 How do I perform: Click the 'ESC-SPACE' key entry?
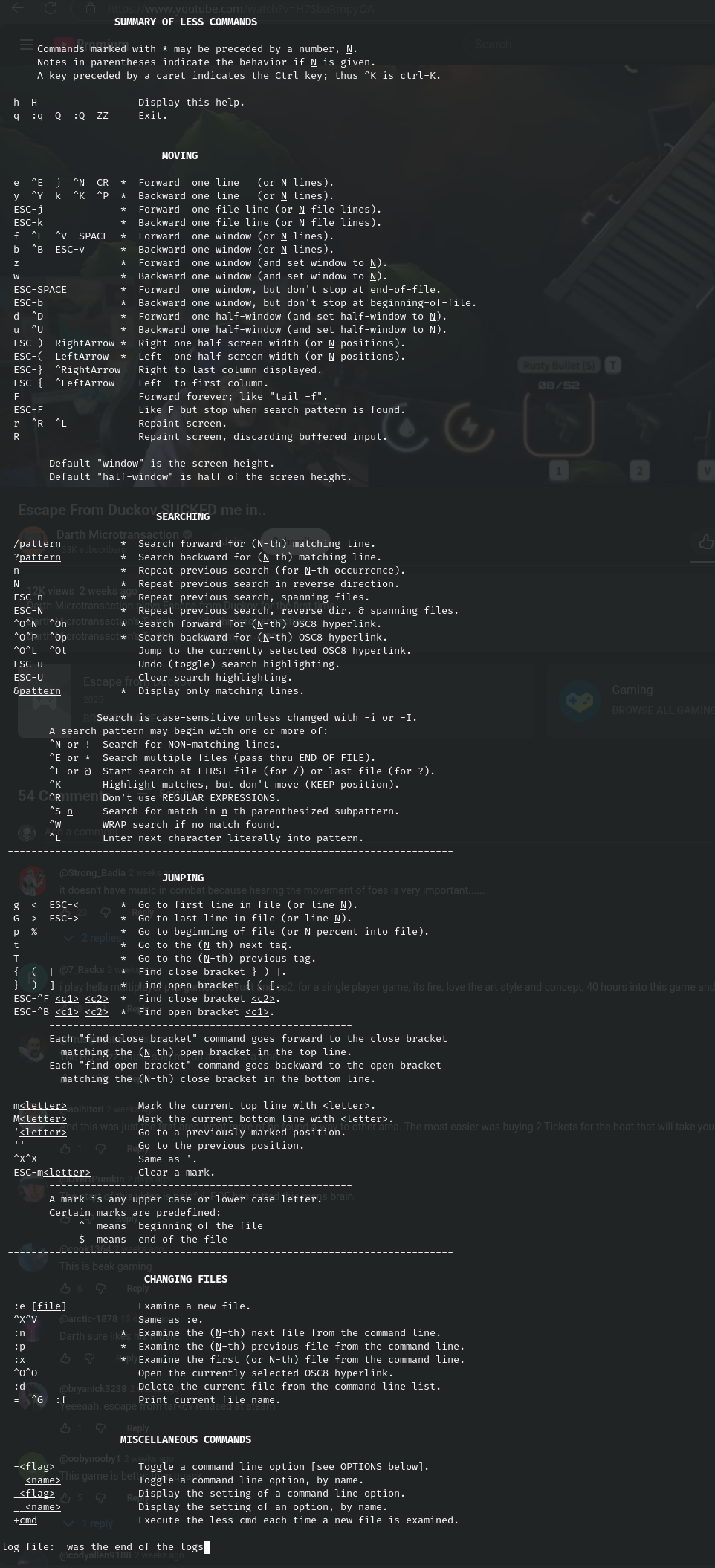coord(40,289)
